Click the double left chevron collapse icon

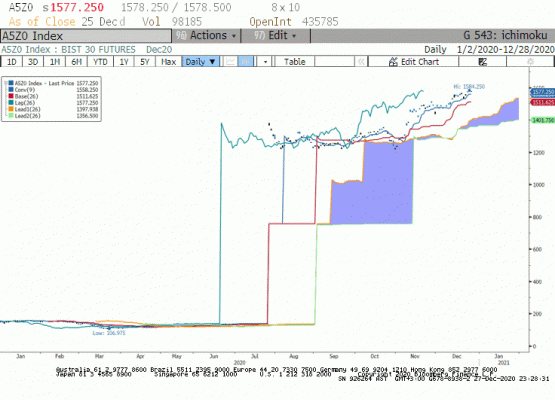[361, 62]
